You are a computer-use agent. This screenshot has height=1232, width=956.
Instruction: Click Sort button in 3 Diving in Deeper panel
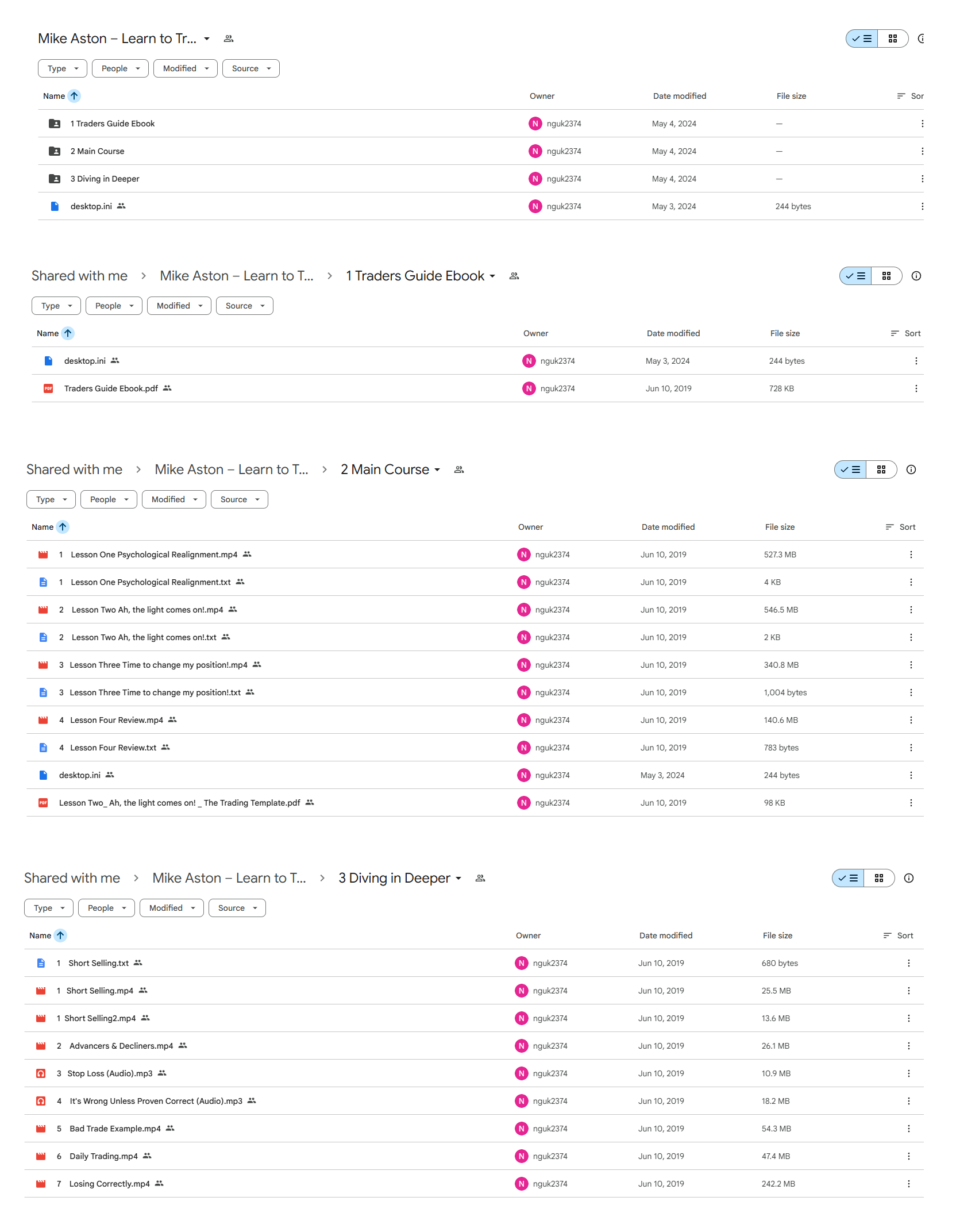899,935
